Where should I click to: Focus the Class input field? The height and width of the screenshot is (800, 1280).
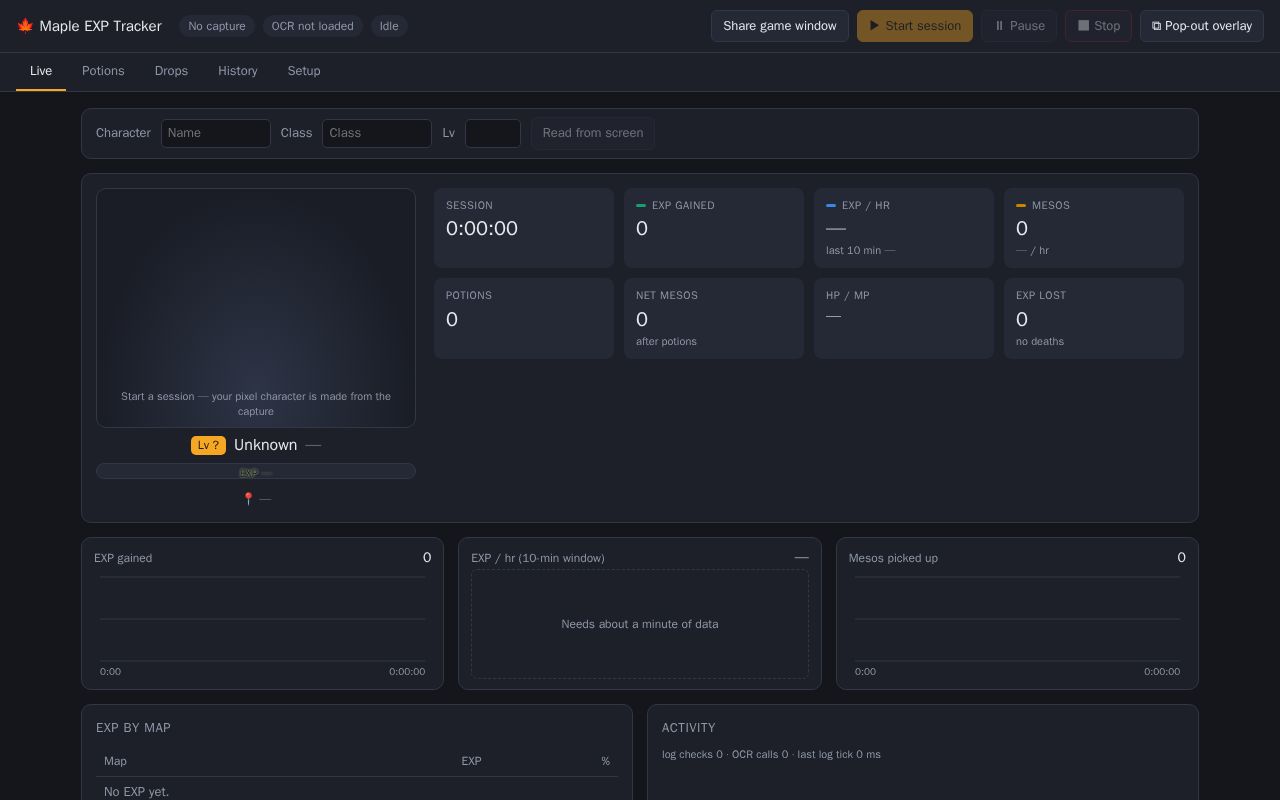(377, 133)
